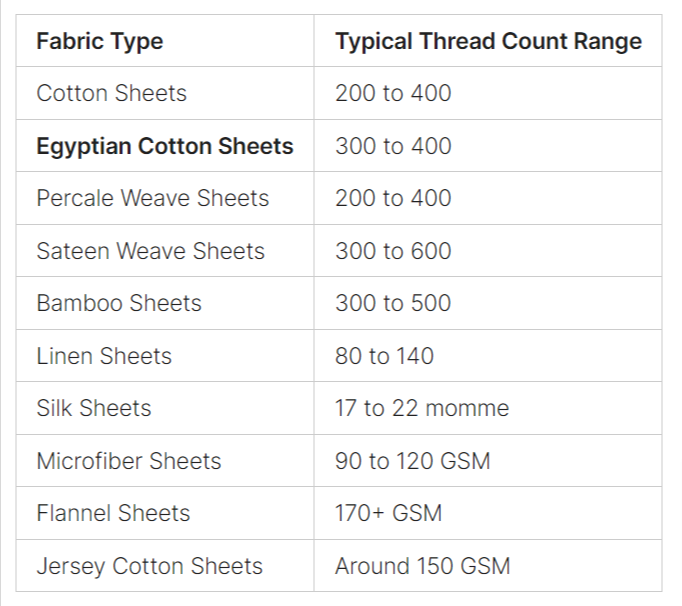The image size is (682, 606).
Task: Select the 300 to 400 value
Action: tap(393, 147)
